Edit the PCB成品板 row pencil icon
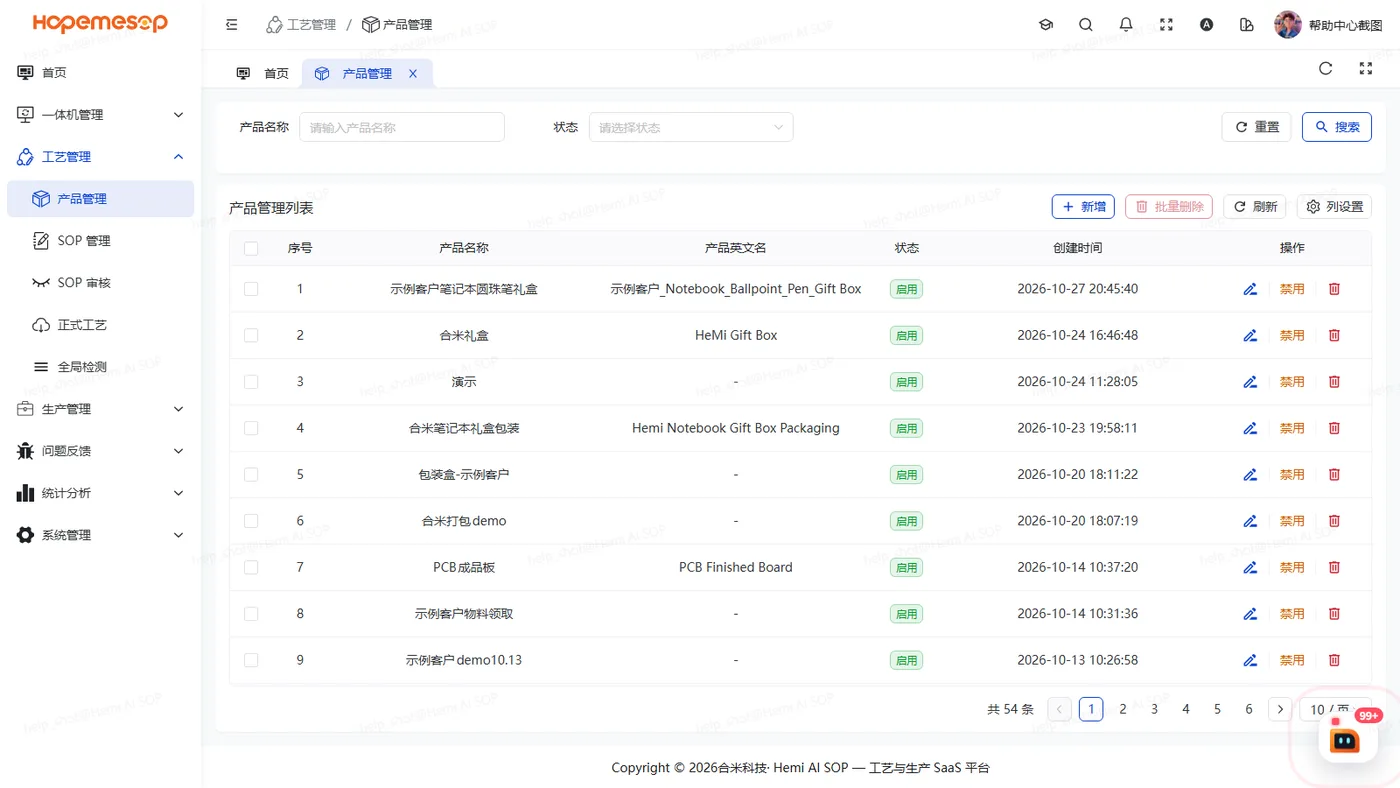Screen dimensions: 1400x788 coord(1250,568)
